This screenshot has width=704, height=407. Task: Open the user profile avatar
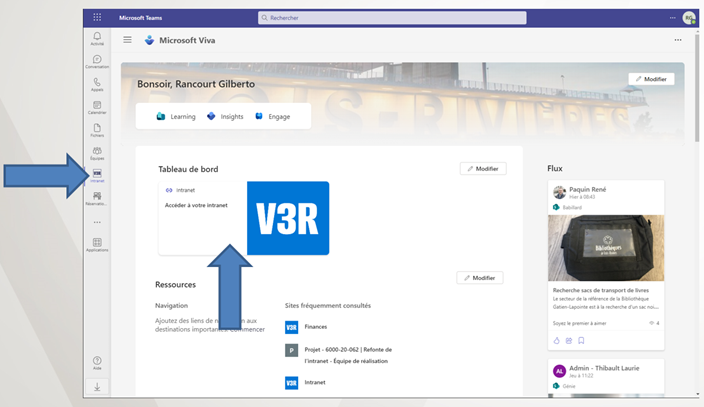pyautogui.click(x=689, y=18)
